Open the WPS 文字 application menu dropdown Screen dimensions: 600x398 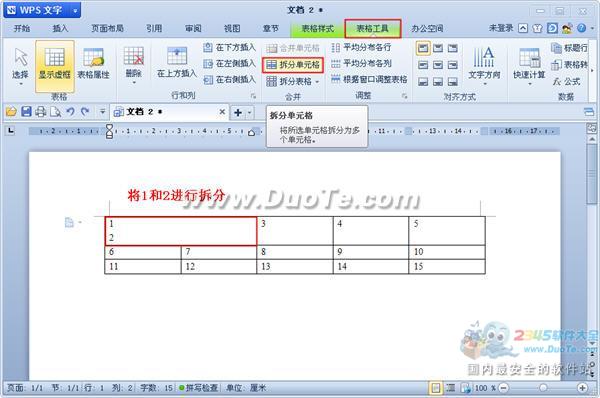click(x=75, y=11)
